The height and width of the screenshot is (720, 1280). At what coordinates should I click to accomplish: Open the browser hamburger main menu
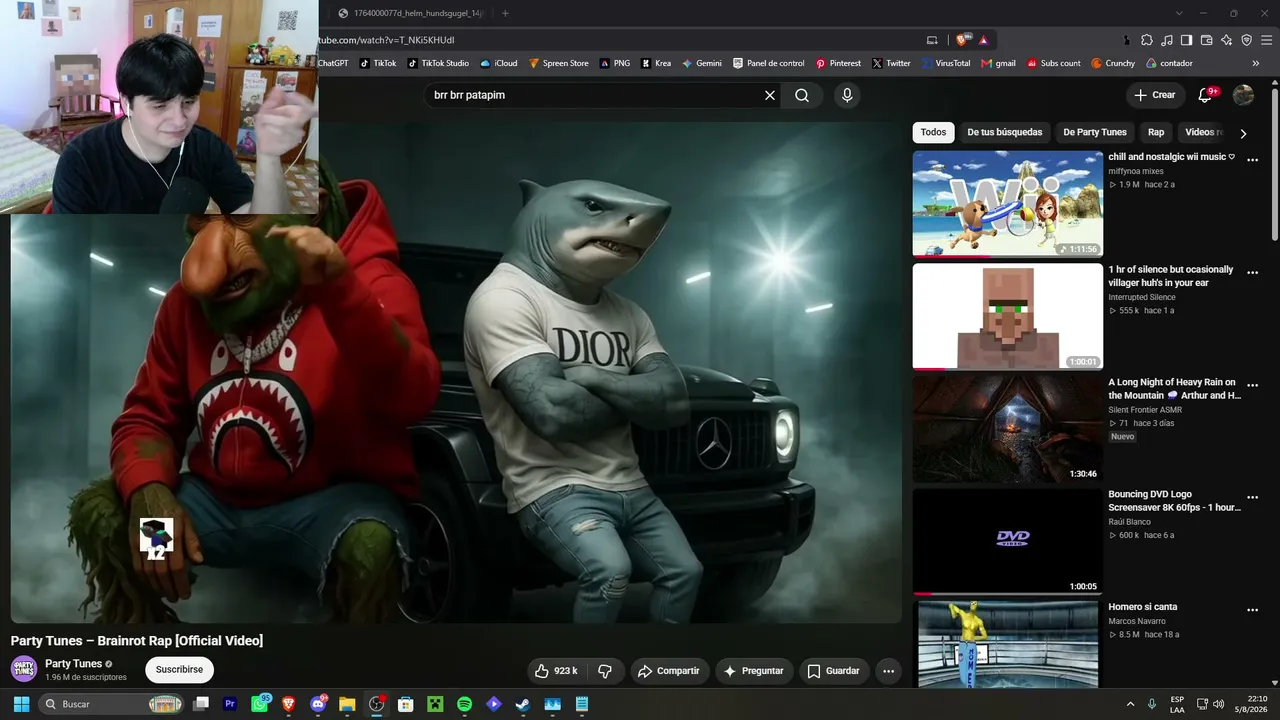point(1266,40)
